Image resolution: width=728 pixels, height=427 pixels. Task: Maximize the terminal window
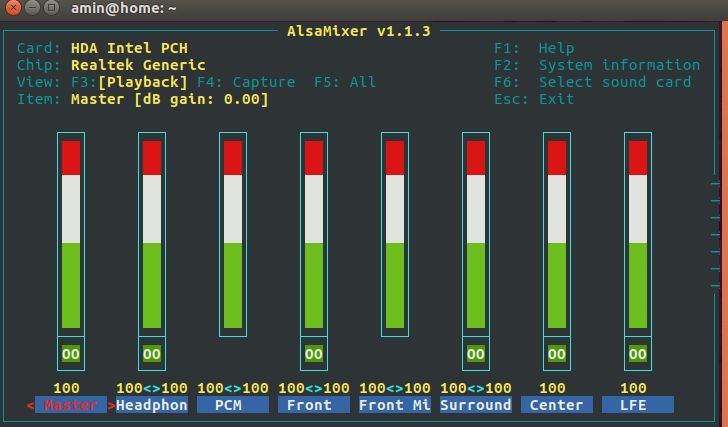pyautogui.click(x=52, y=8)
